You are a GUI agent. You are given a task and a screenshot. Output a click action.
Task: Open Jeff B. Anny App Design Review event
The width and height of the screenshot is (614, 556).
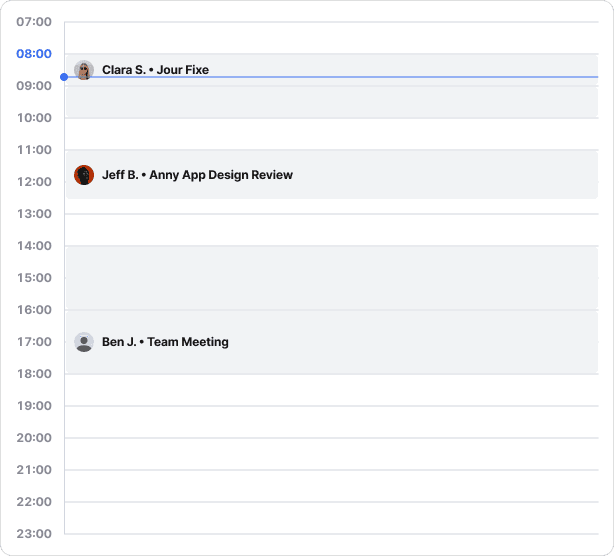[332, 175]
